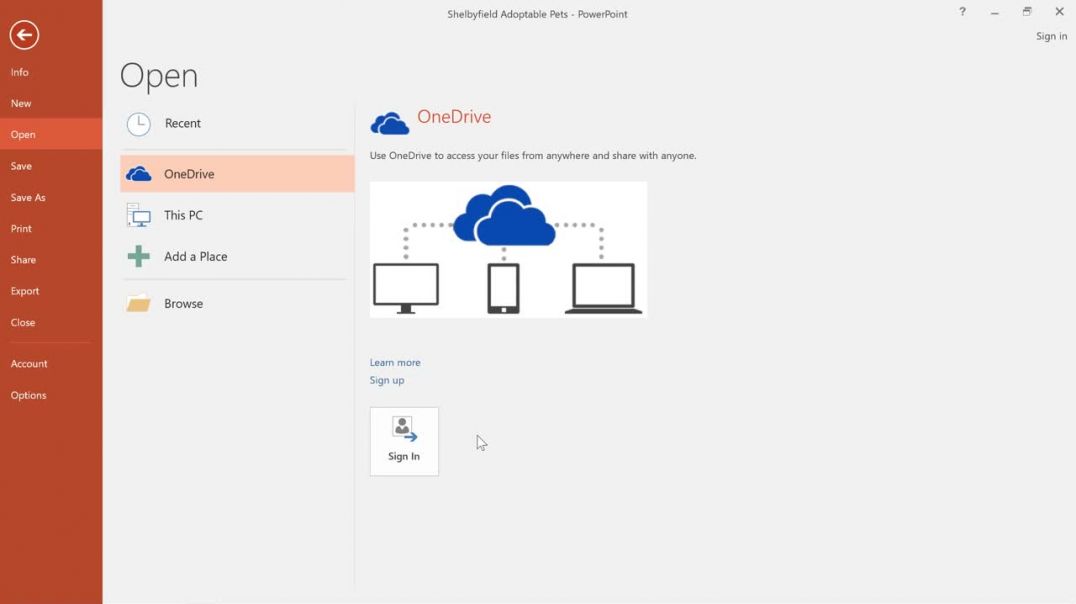Choose Save from the sidebar
1076x604 pixels.
pyautogui.click(x=51, y=166)
